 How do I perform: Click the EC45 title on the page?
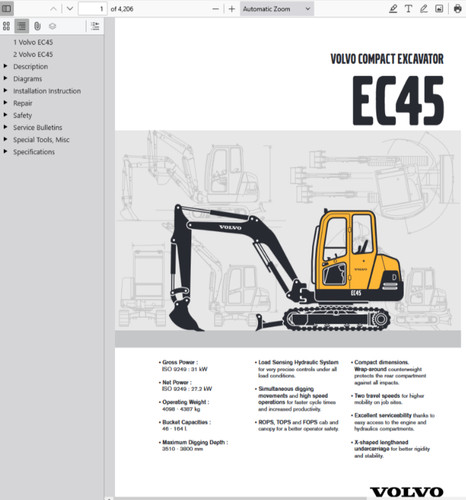pyautogui.click(x=398, y=100)
